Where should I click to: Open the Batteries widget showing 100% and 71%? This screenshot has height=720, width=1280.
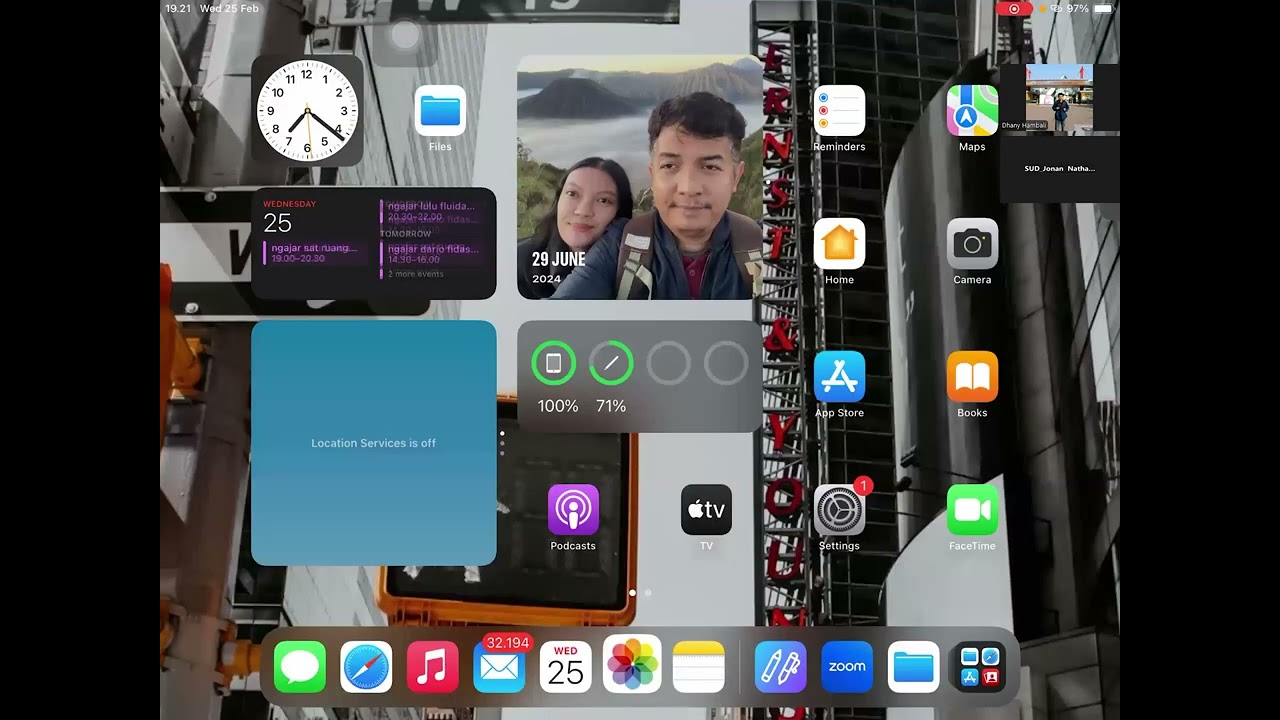coord(640,376)
